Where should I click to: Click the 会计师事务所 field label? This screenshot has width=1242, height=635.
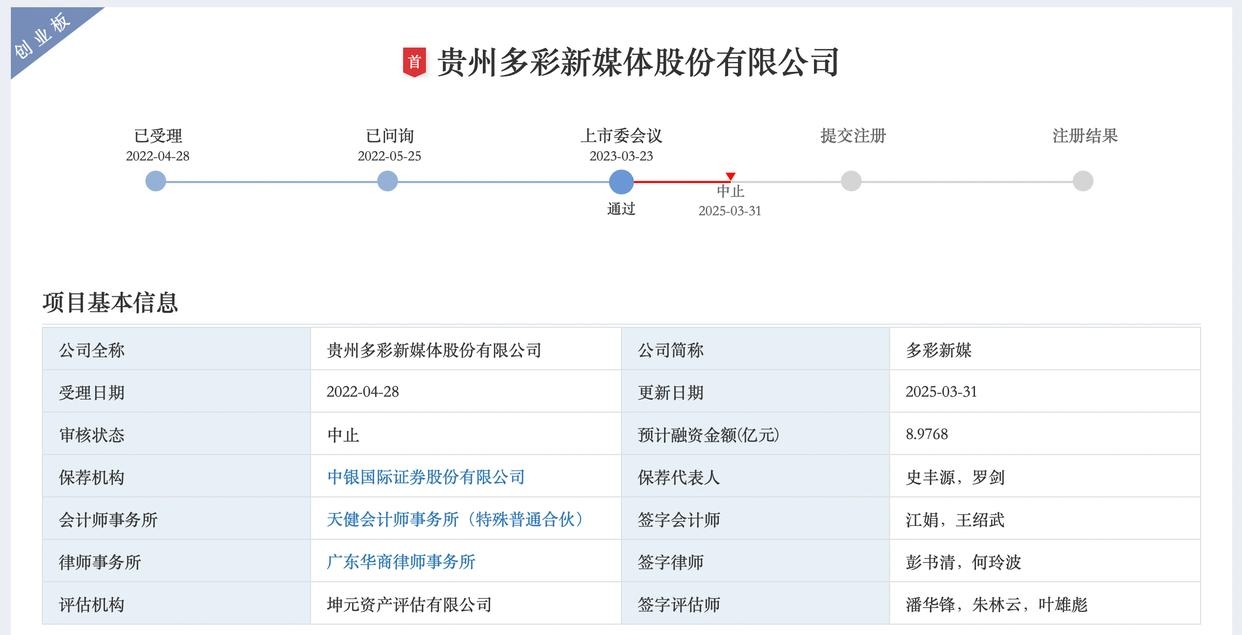click(x=108, y=520)
